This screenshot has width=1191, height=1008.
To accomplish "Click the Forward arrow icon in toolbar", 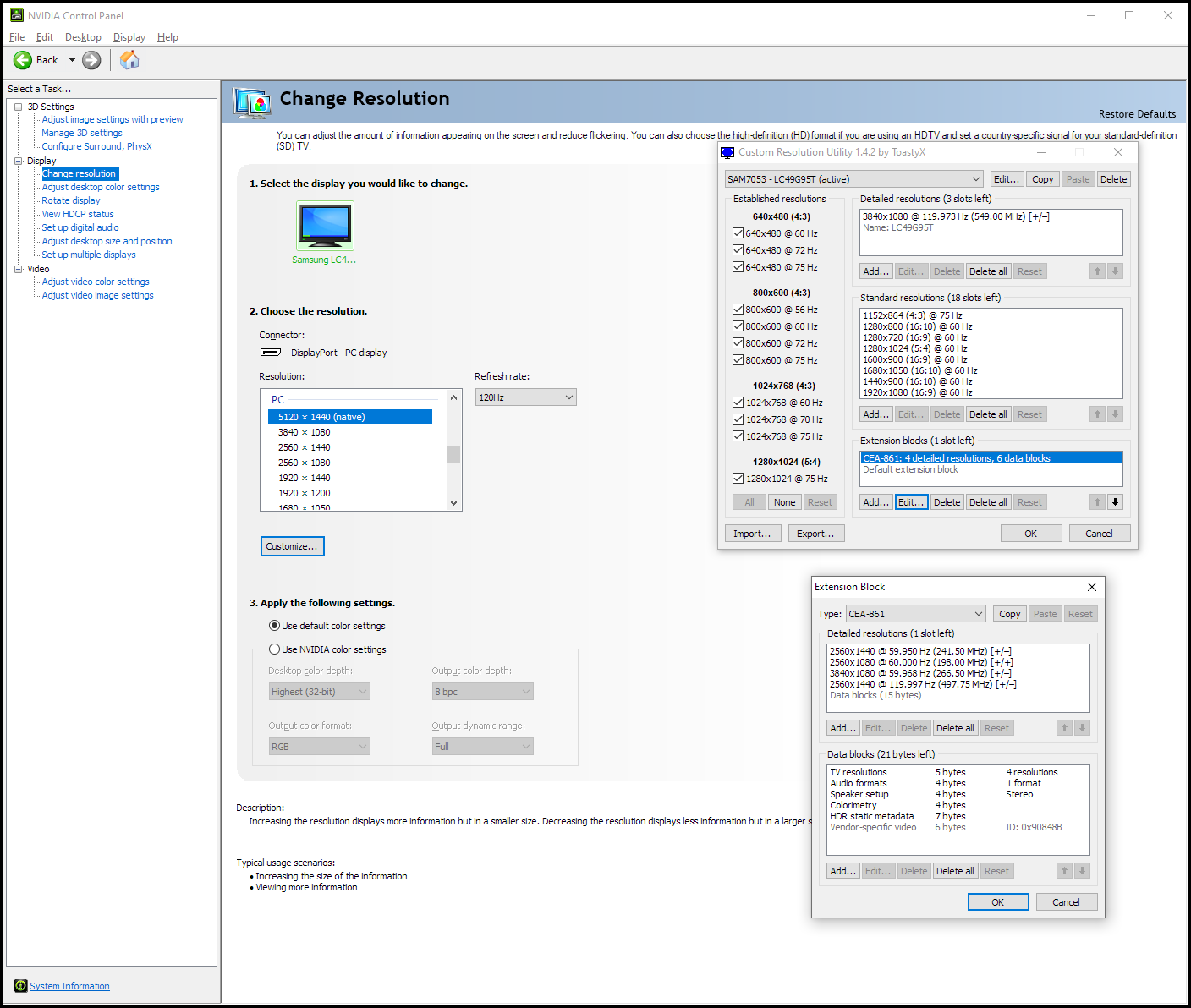I will tap(91, 60).
